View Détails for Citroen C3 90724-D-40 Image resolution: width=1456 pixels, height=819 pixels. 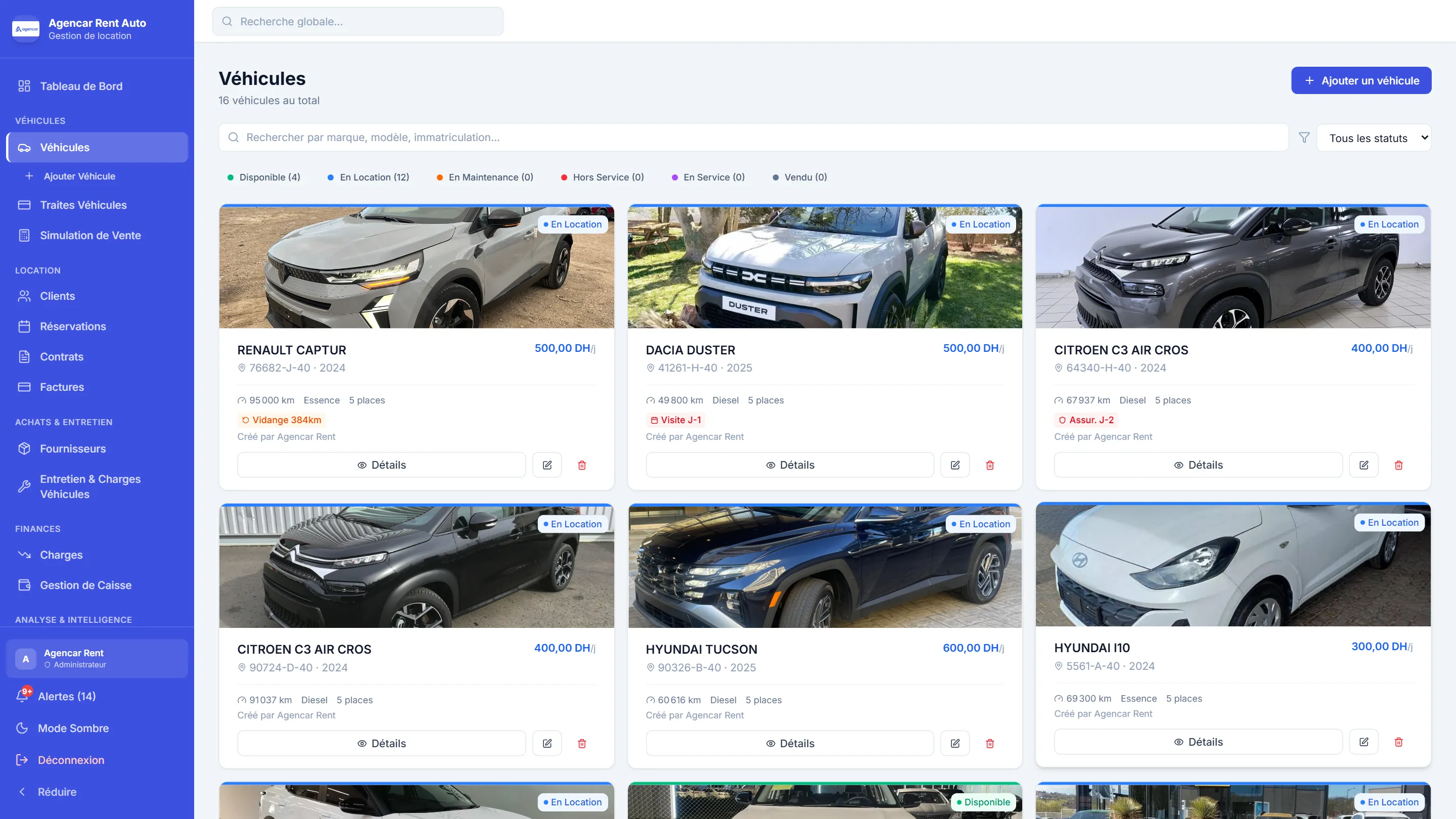click(x=382, y=743)
